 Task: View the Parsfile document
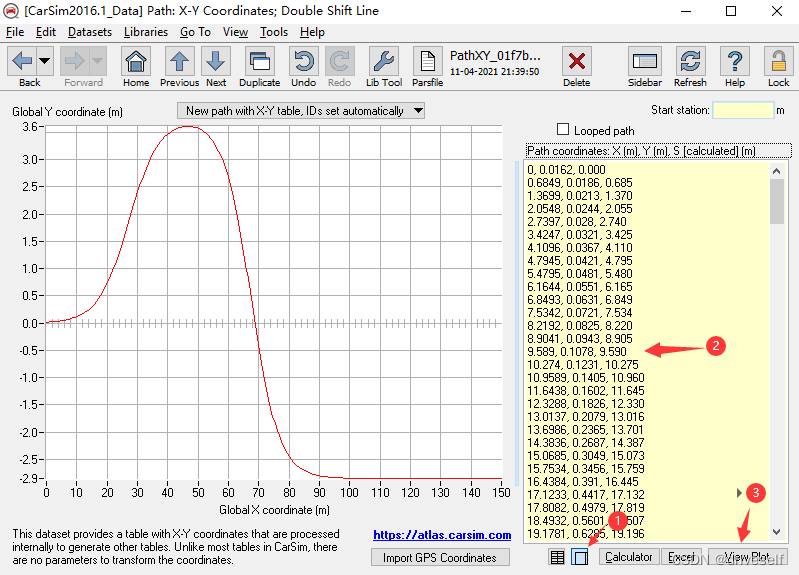pyautogui.click(x=428, y=61)
